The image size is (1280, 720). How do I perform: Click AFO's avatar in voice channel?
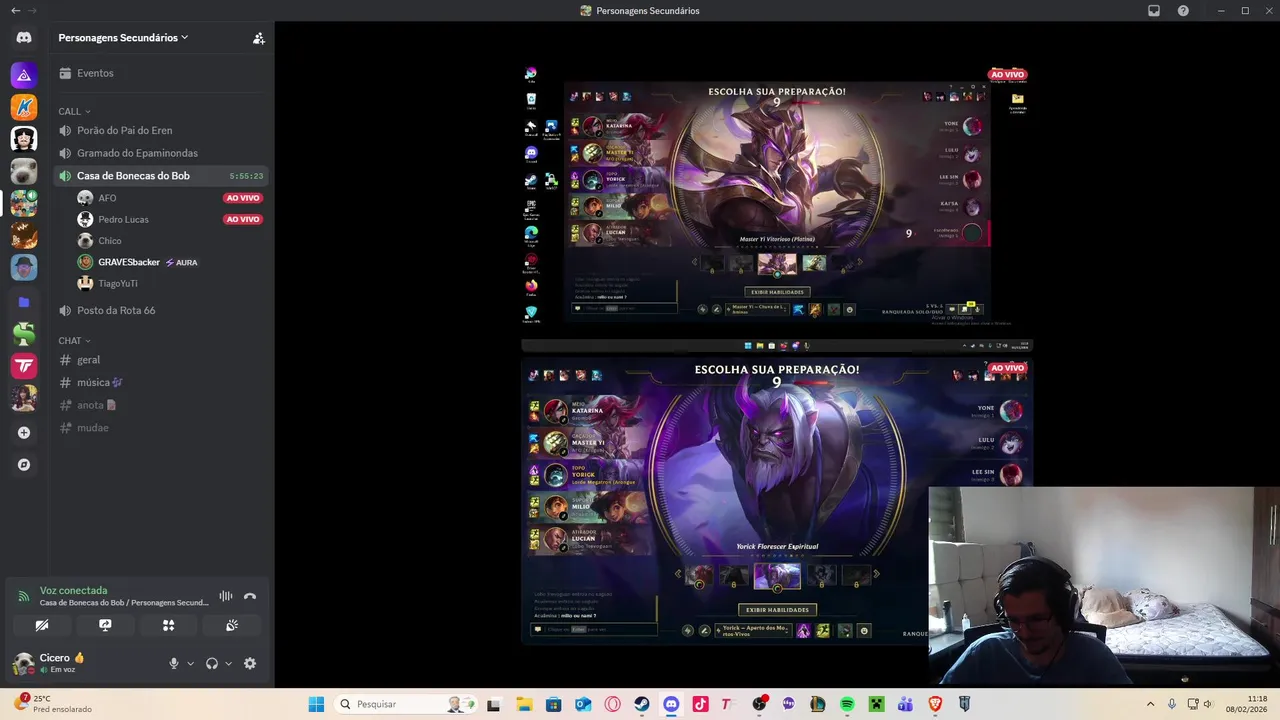pos(85,198)
